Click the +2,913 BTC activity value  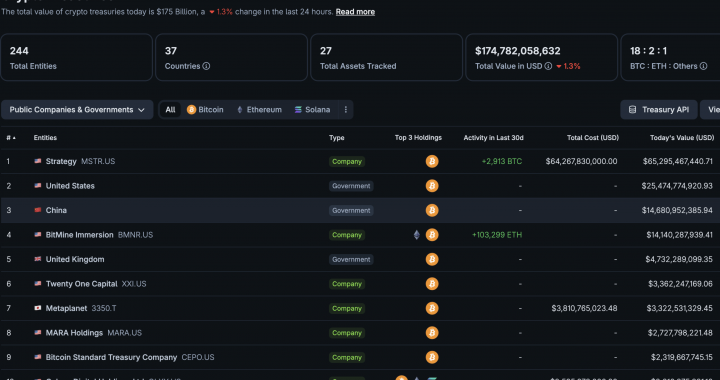pyautogui.click(x=501, y=162)
